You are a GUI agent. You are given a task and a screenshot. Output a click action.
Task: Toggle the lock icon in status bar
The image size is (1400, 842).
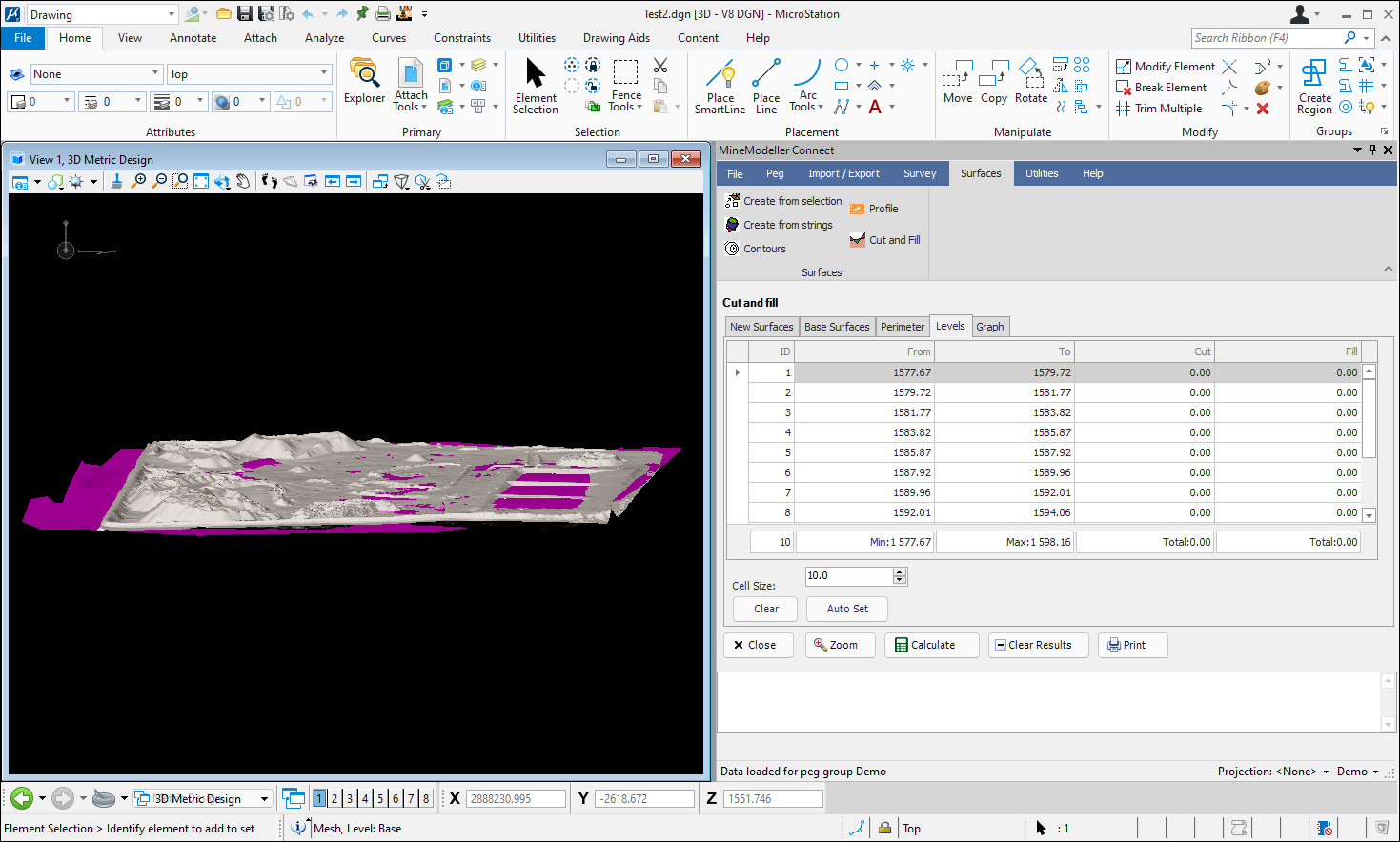pyautogui.click(x=884, y=828)
